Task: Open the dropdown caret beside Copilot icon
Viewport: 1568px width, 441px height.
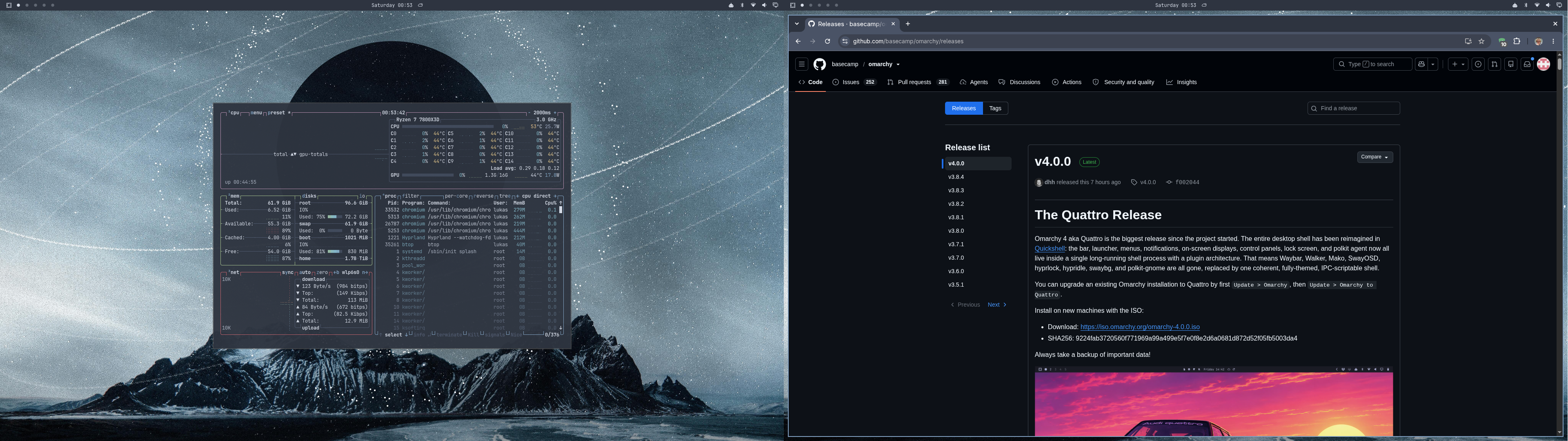Action: pos(1433,64)
